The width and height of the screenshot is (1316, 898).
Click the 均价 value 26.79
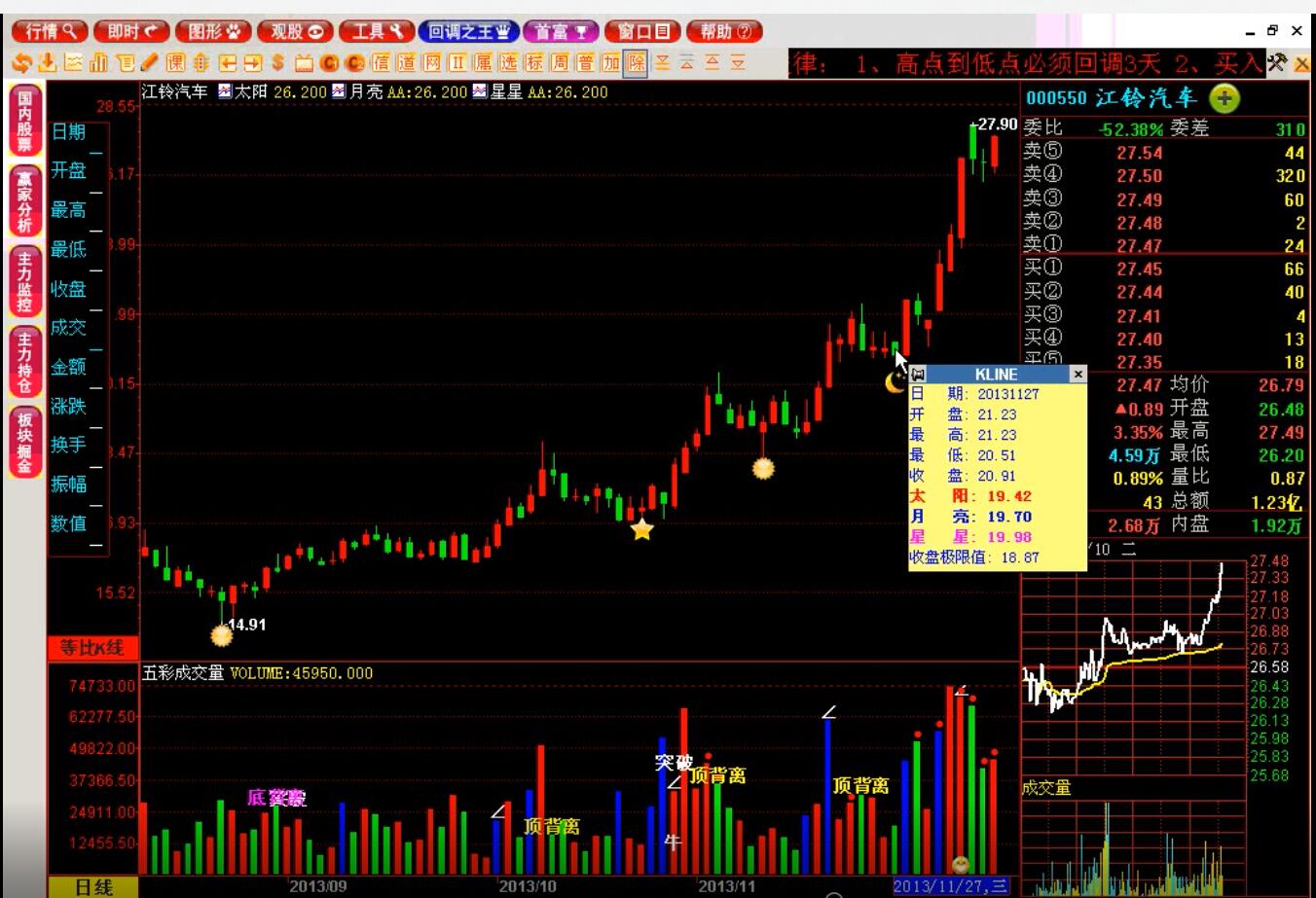pos(1280,386)
